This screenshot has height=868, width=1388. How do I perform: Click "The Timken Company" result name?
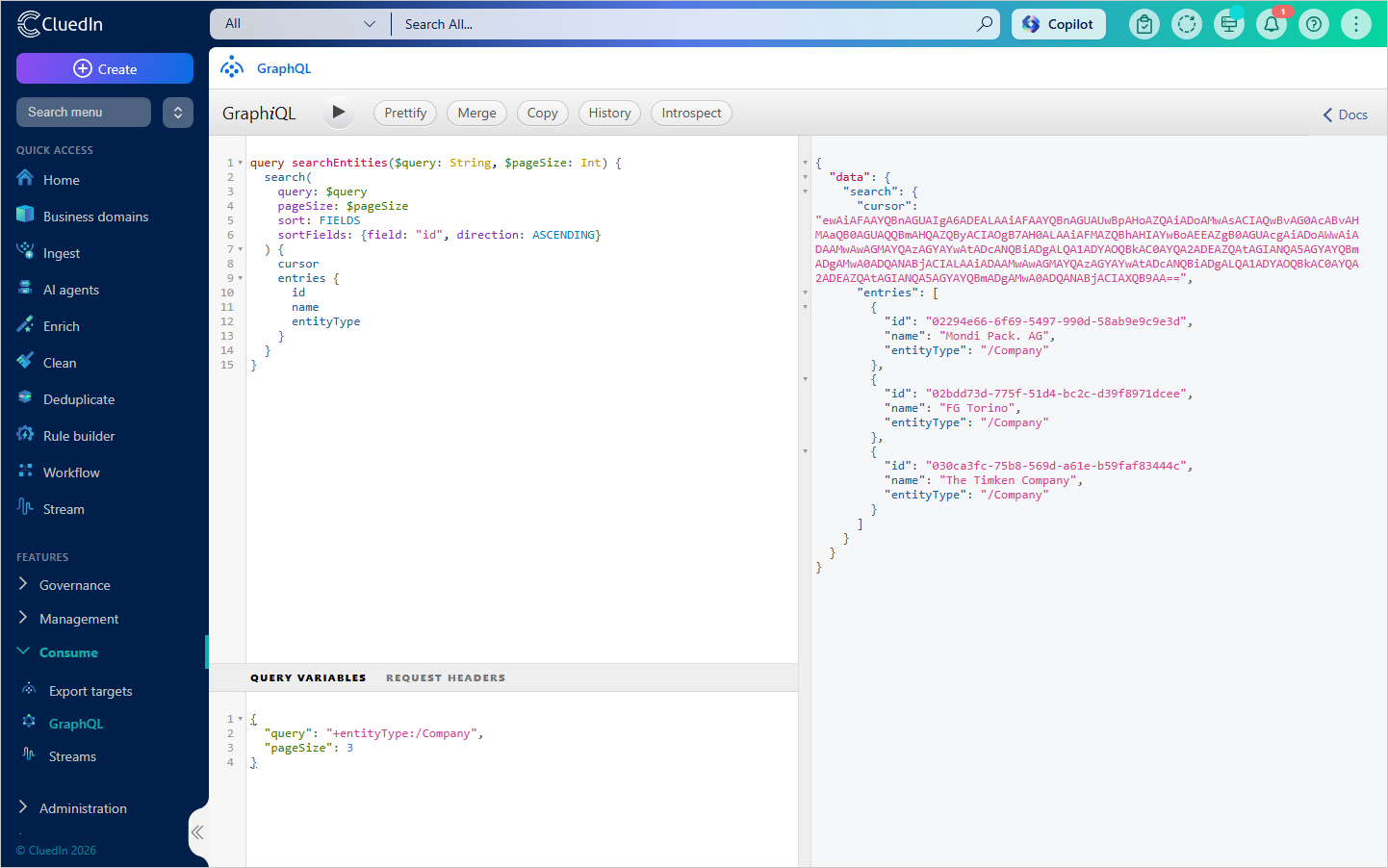tap(1008, 480)
